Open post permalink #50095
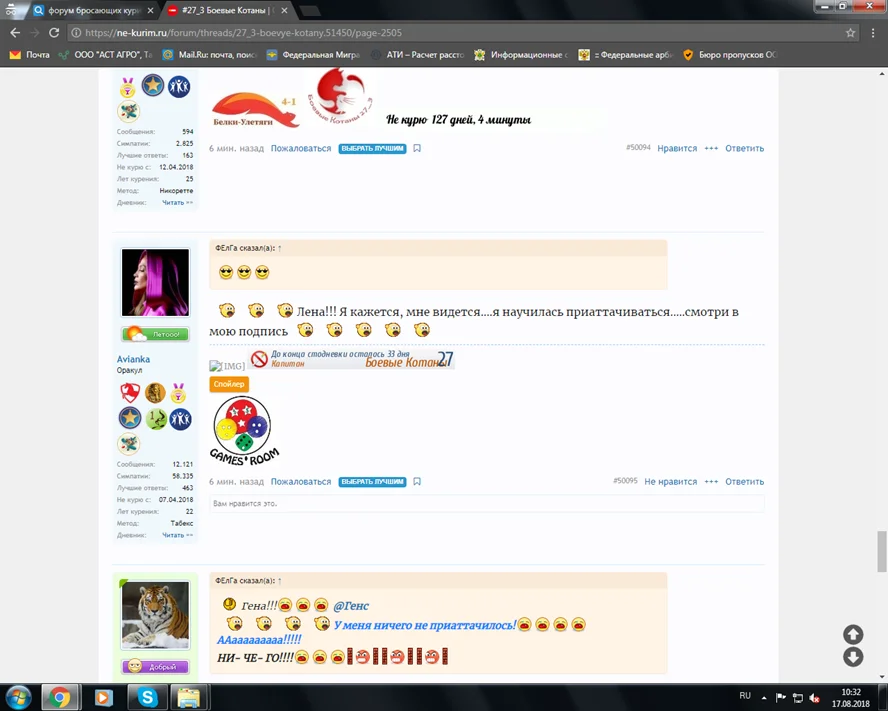The width and height of the screenshot is (888, 711). tap(625, 480)
